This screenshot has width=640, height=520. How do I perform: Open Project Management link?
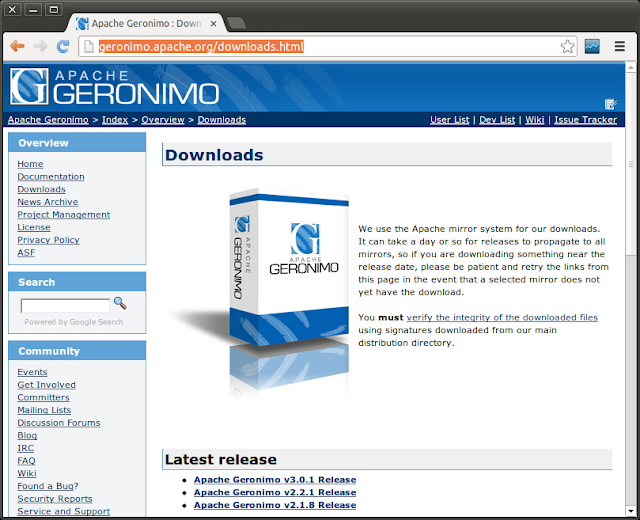pos(64,214)
